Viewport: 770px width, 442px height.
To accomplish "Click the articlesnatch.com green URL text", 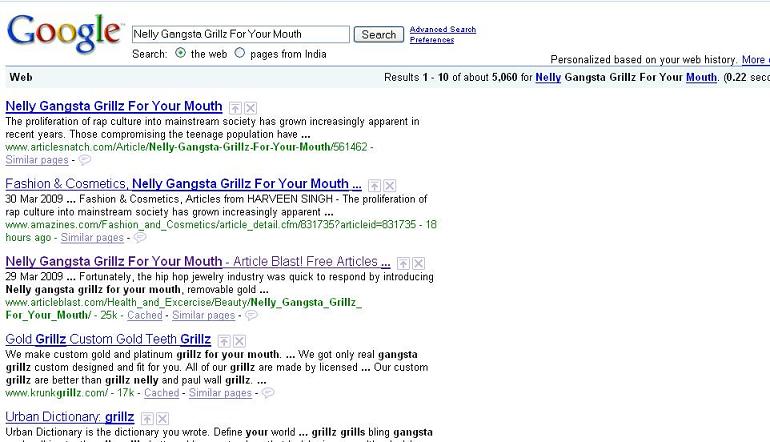I will click(187, 147).
